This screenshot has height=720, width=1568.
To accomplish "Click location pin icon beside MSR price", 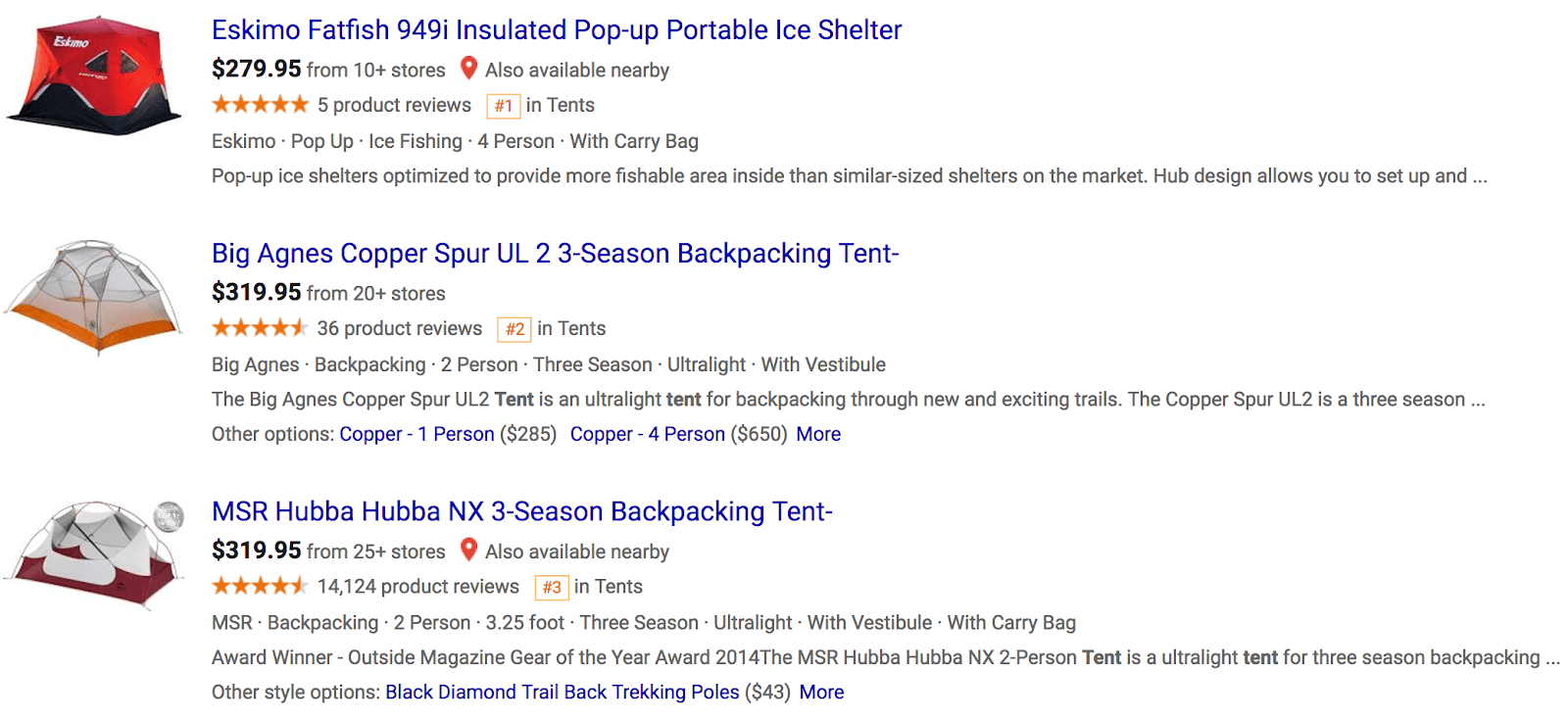I will 468,551.
